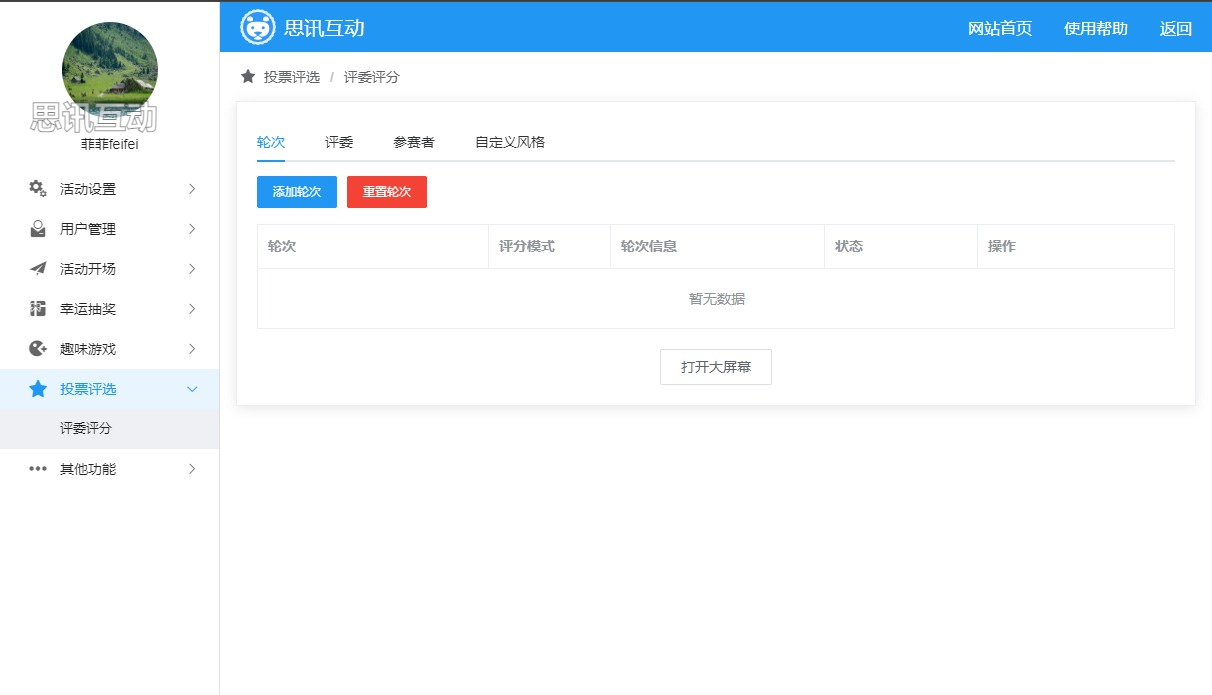Screen dimensions: 1212x695
Task: Click the red 重置轮次 button
Action: pyautogui.click(x=387, y=192)
